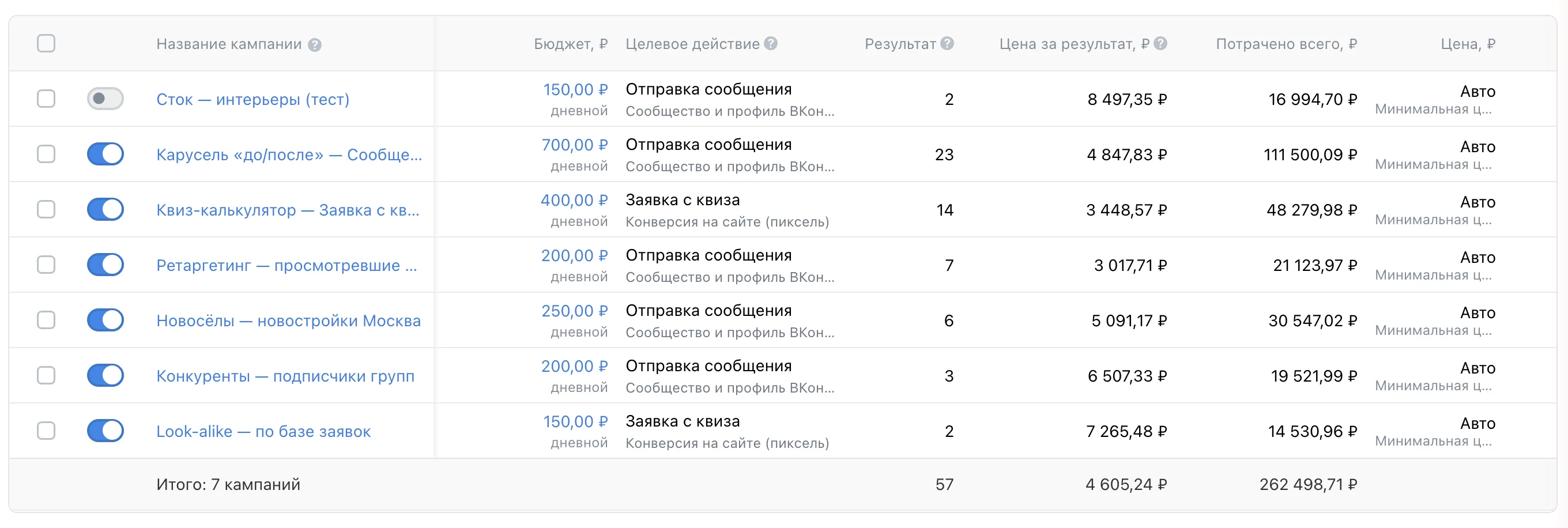Tick checkbox for Квиз-калькулятор campaign
This screenshot has width=1568, height=528.
(x=46, y=210)
